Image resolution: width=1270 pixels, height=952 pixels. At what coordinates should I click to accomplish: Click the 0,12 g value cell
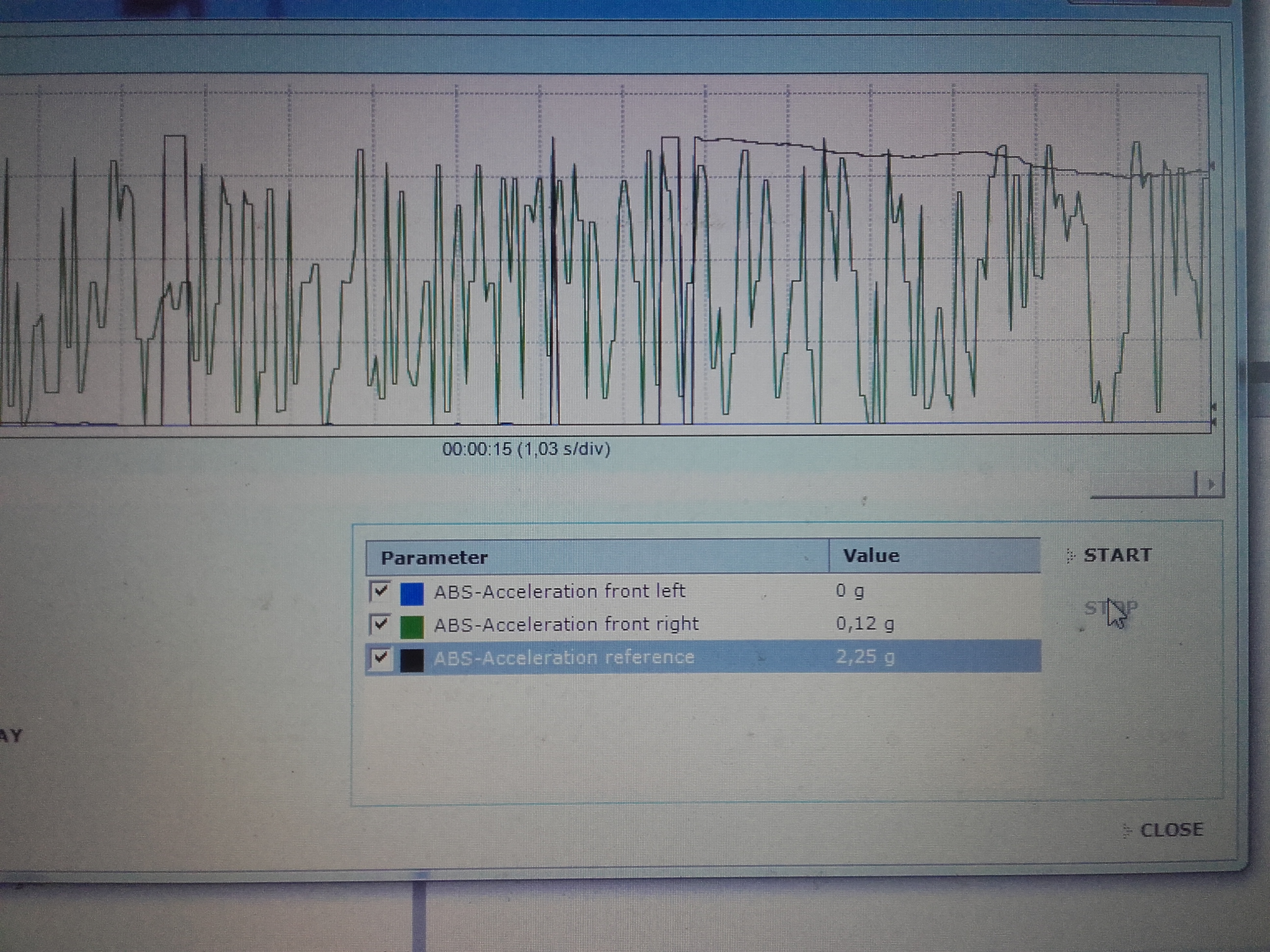pyautogui.click(x=865, y=624)
